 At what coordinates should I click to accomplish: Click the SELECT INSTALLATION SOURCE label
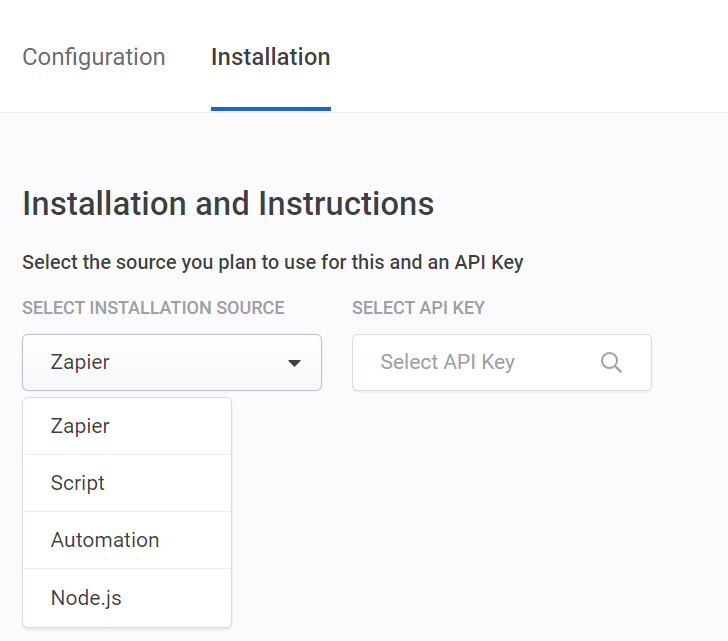(153, 308)
